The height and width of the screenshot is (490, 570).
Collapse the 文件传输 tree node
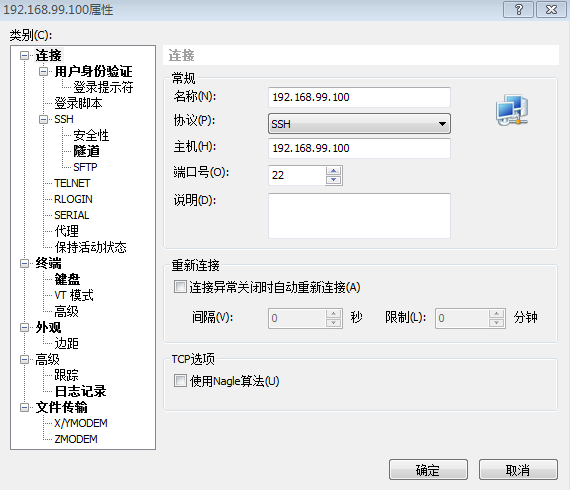[24, 407]
